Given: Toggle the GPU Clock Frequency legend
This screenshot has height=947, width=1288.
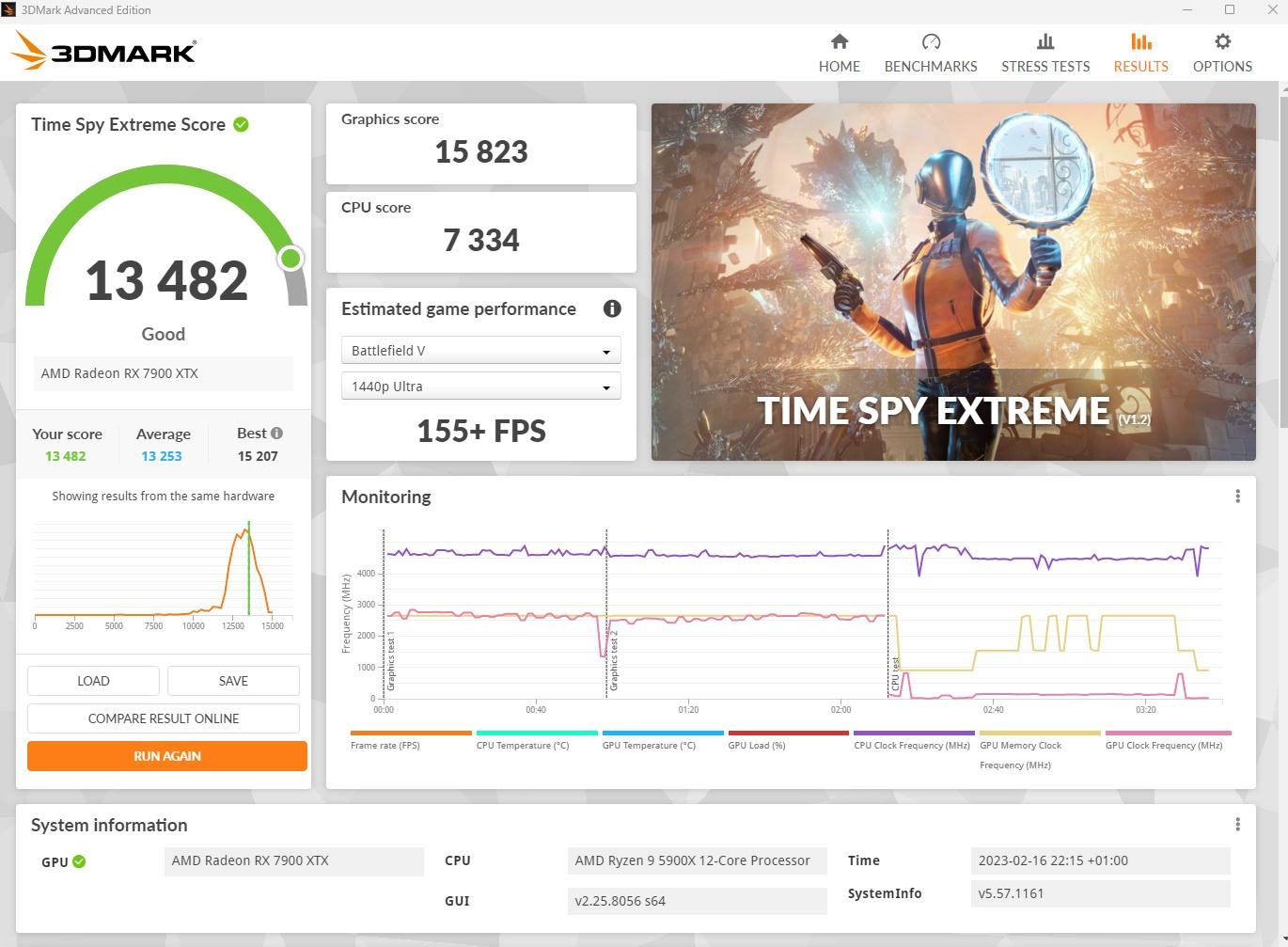Looking at the screenshot, I should click(1169, 739).
